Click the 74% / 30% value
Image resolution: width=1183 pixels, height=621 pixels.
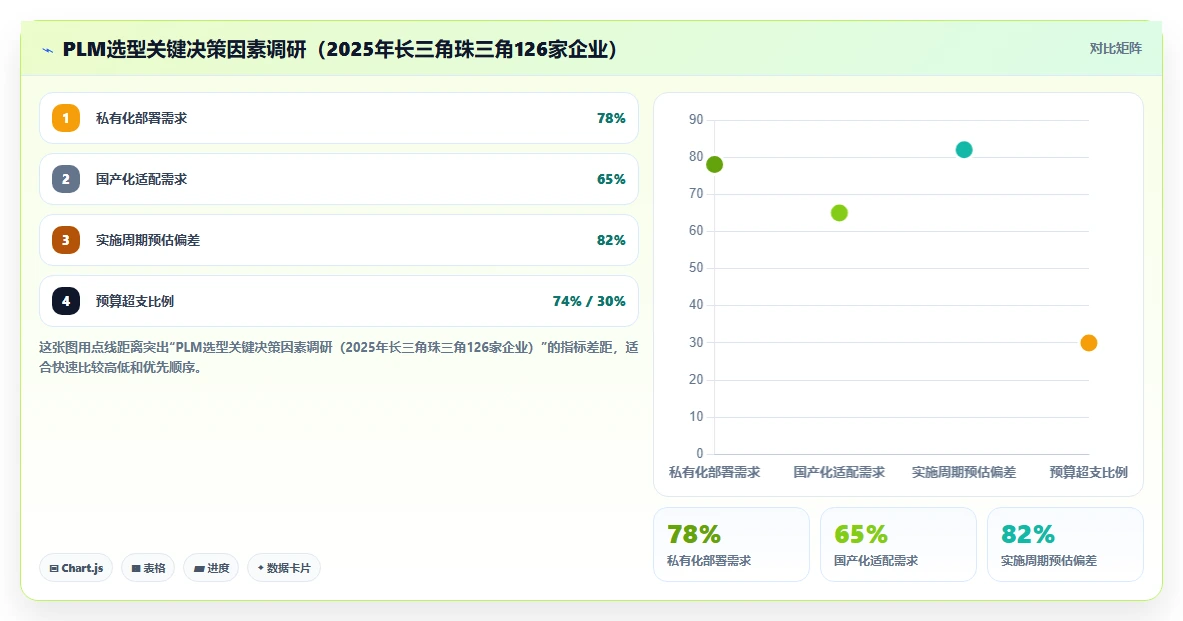589,301
